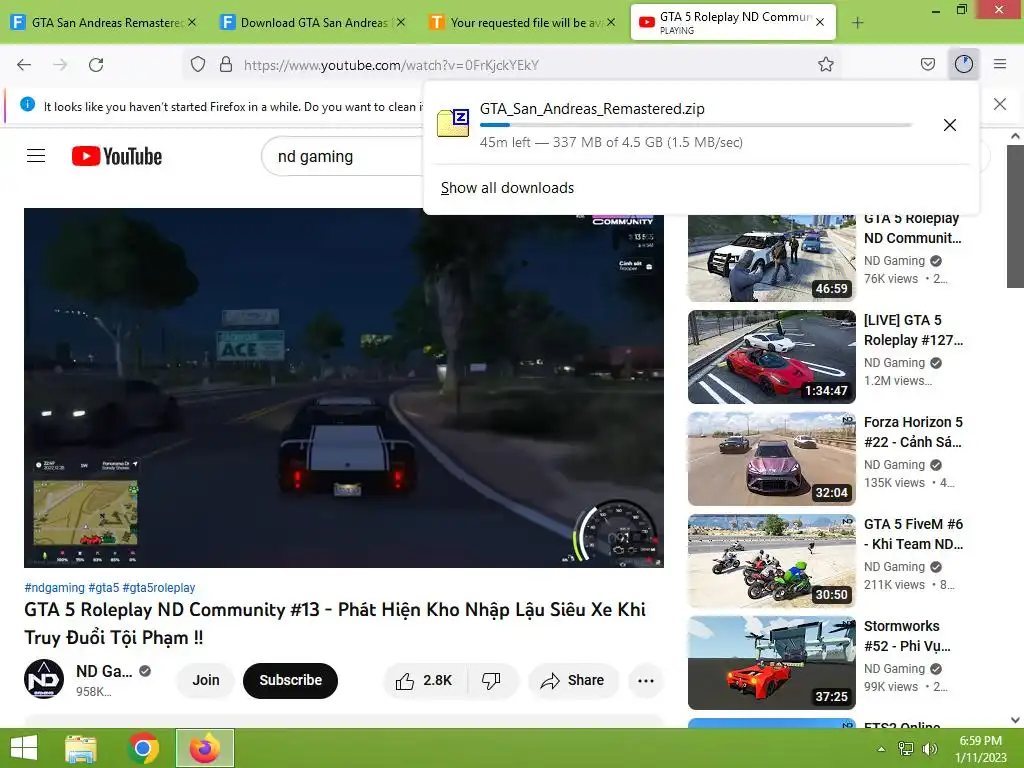The height and width of the screenshot is (768, 1024).
Task: Click the YouTube logo to go home
Action: (117, 156)
